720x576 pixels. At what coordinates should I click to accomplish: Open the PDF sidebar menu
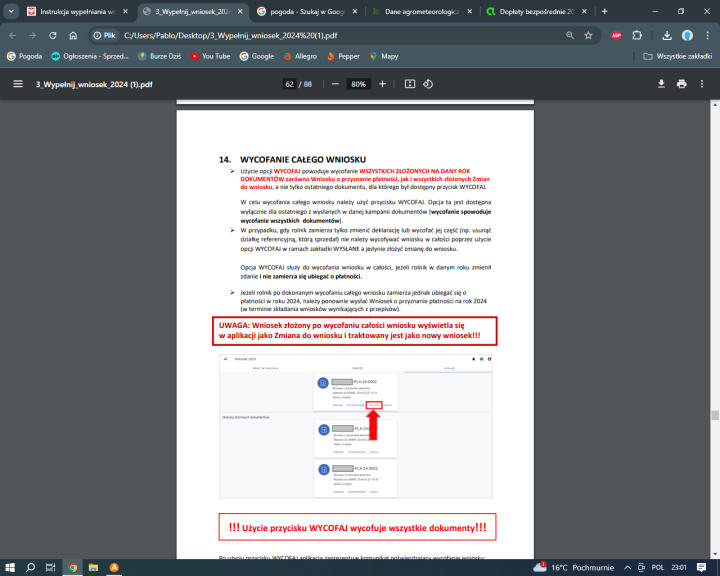(x=17, y=84)
